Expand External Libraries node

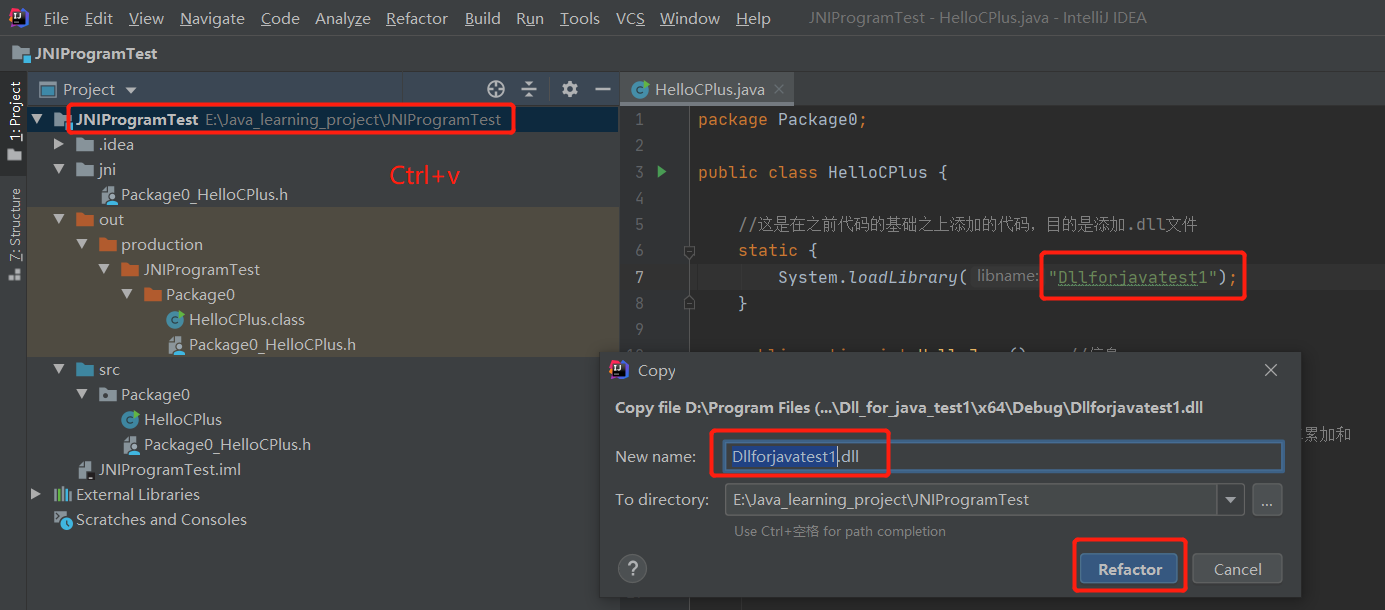coord(37,494)
